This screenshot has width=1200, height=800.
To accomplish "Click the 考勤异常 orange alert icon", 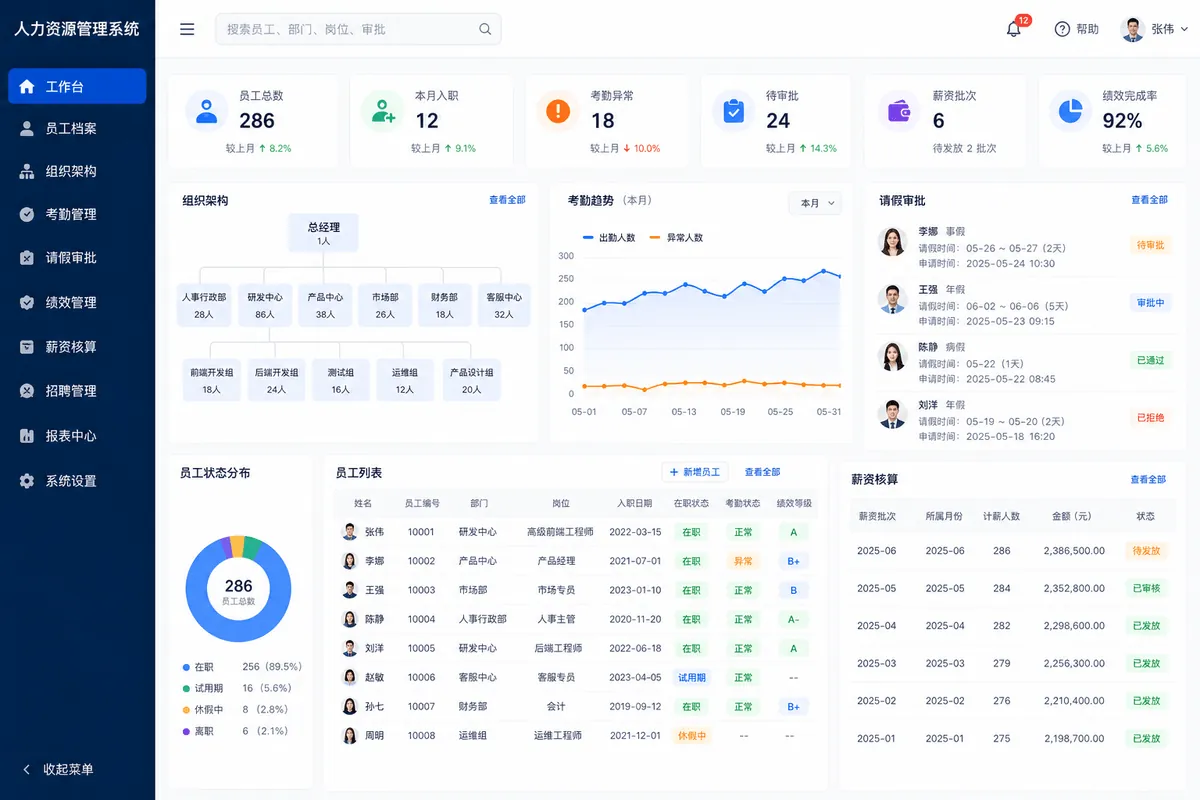I will 557,110.
